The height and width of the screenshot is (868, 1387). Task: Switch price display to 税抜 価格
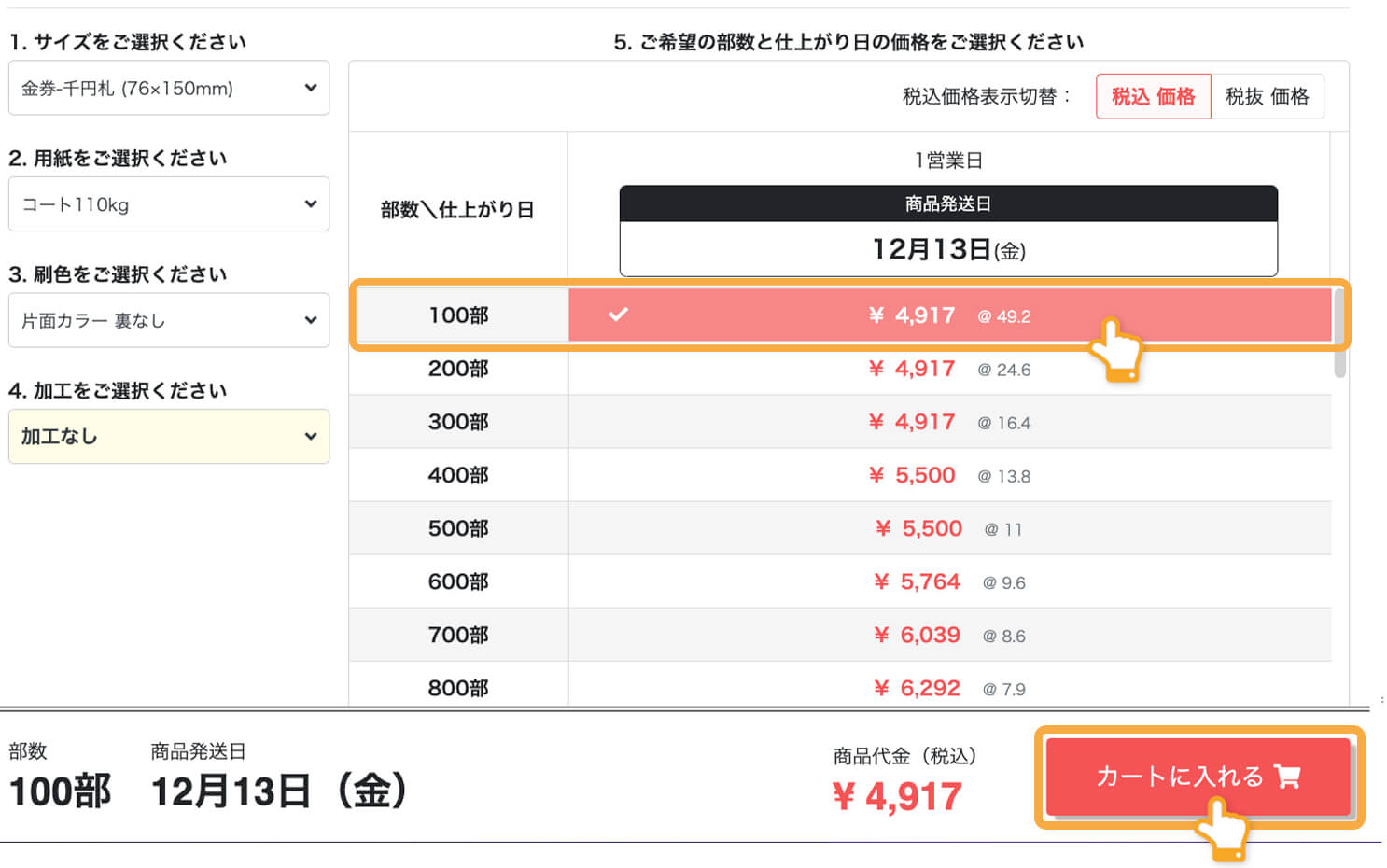pyautogui.click(x=1268, y=96)
